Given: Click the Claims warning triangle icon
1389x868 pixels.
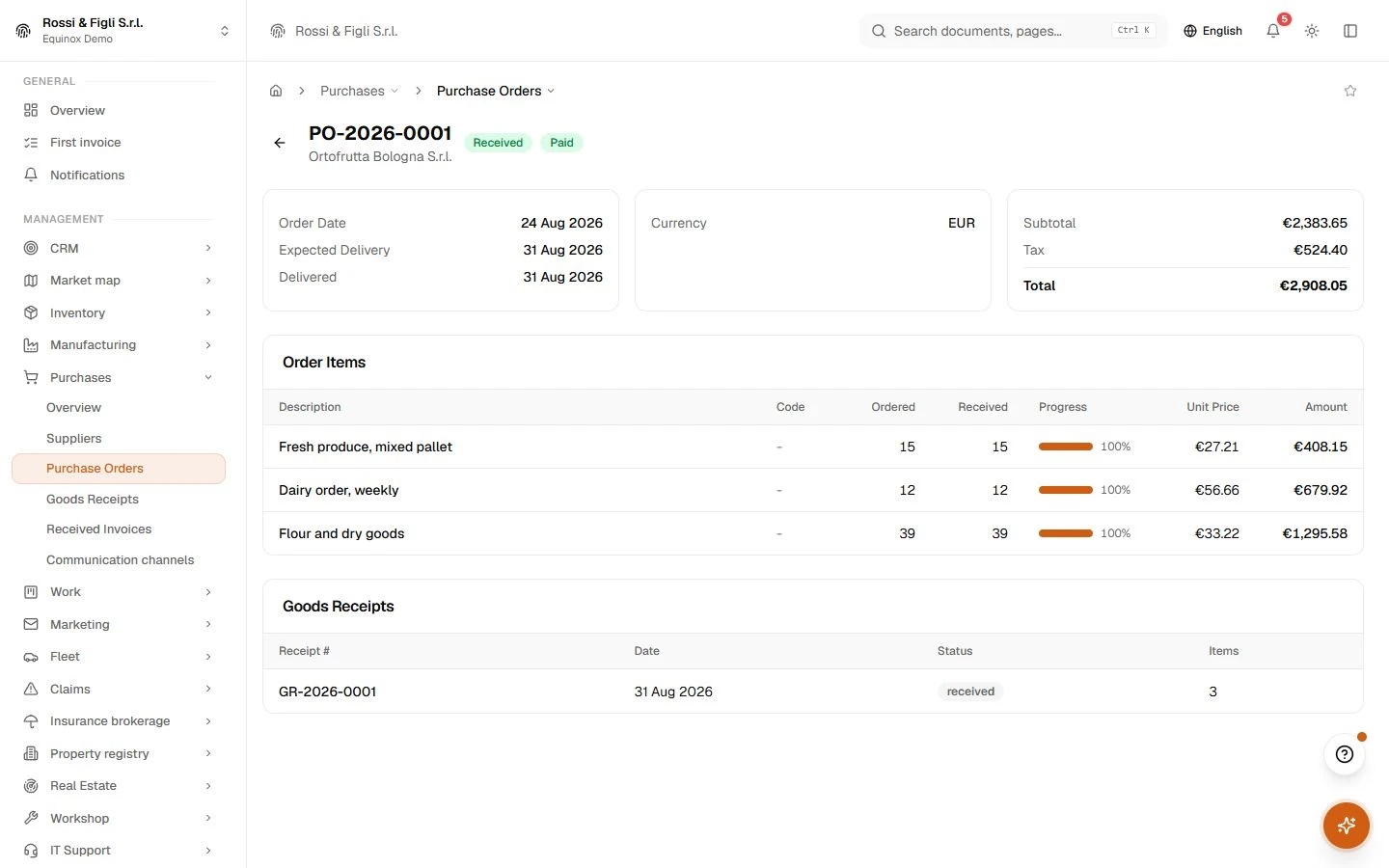Looking at the screenshot, I should click(31, 690).
